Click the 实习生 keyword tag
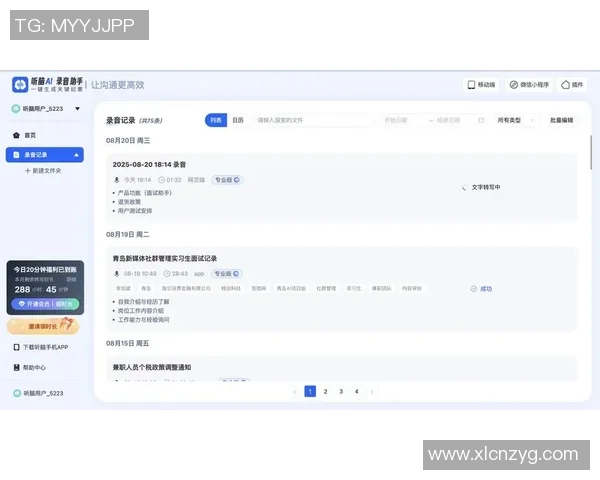 coord(354,288)
